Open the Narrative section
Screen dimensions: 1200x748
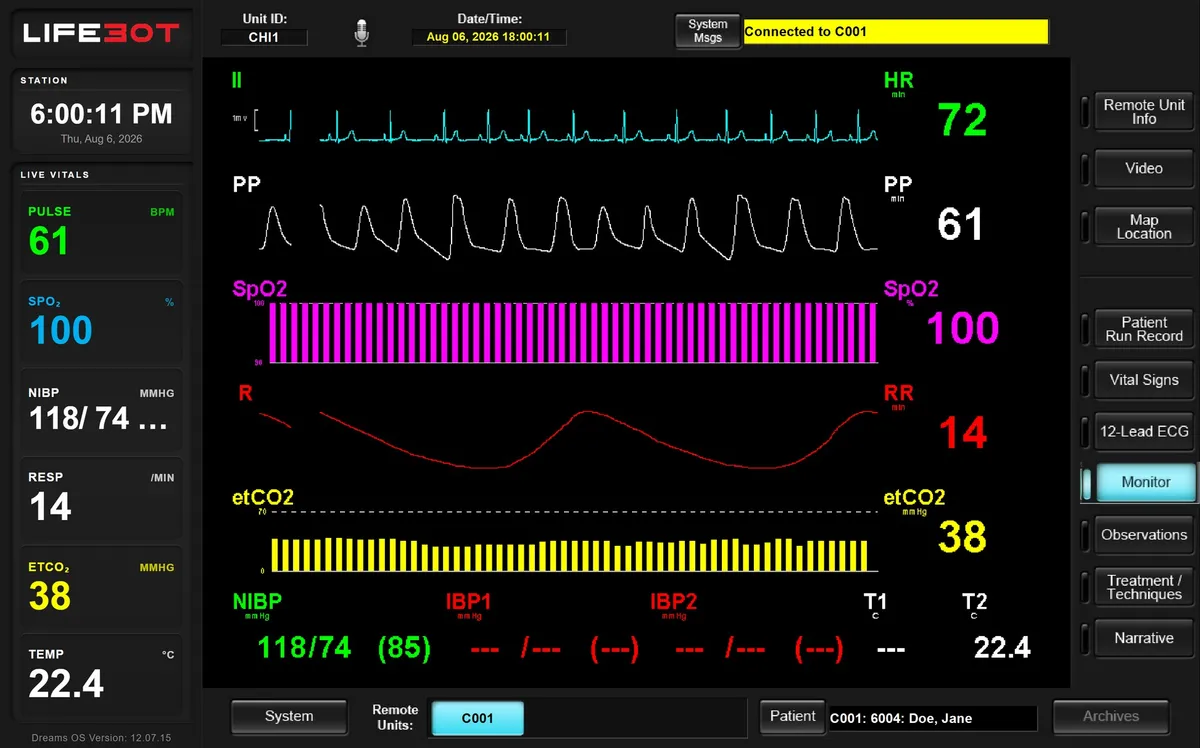tap(1144, 638)
